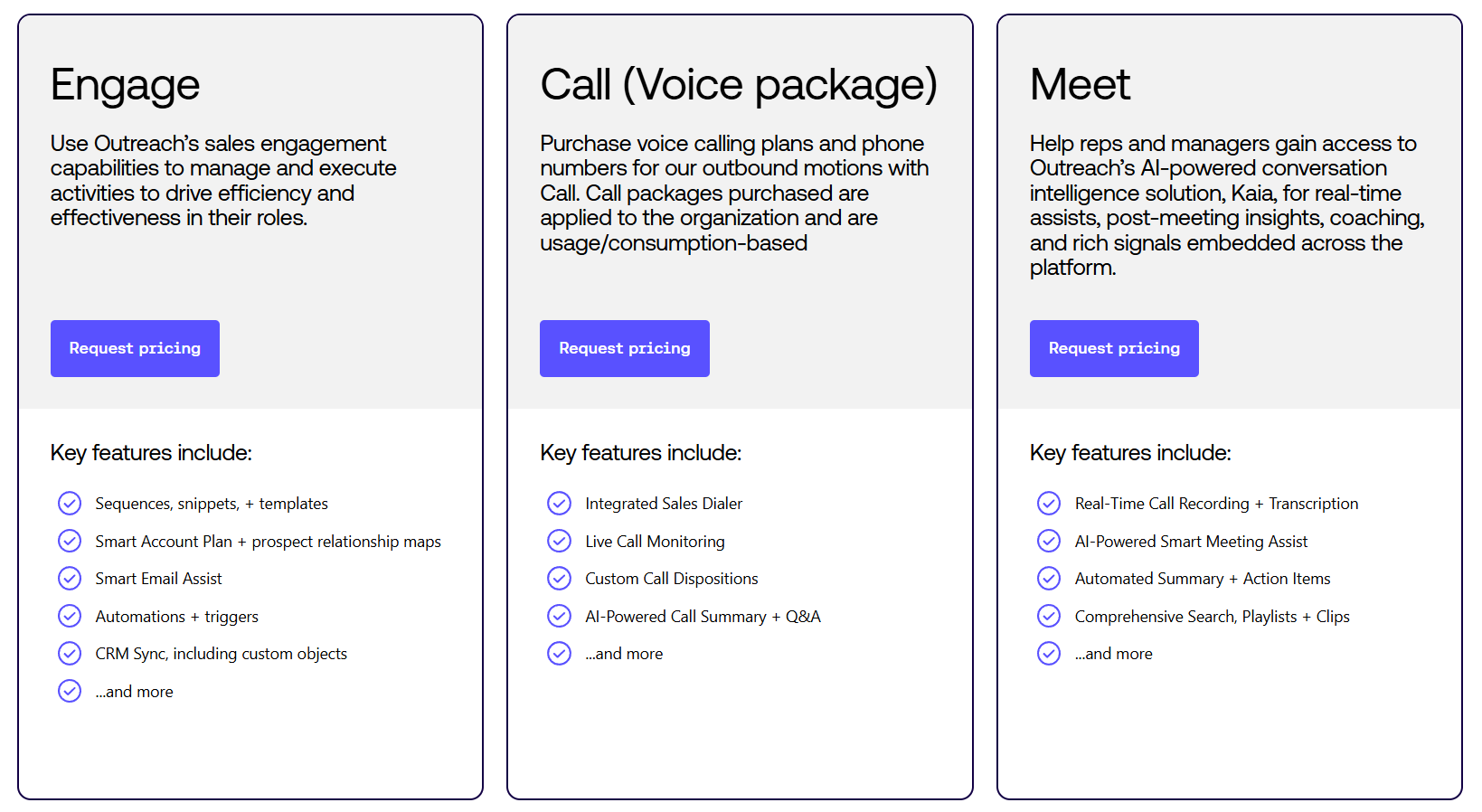Click checkmark icon beside AI-Powered Call Summary + Q&A

pyautogui.click(x=560, y=616)
